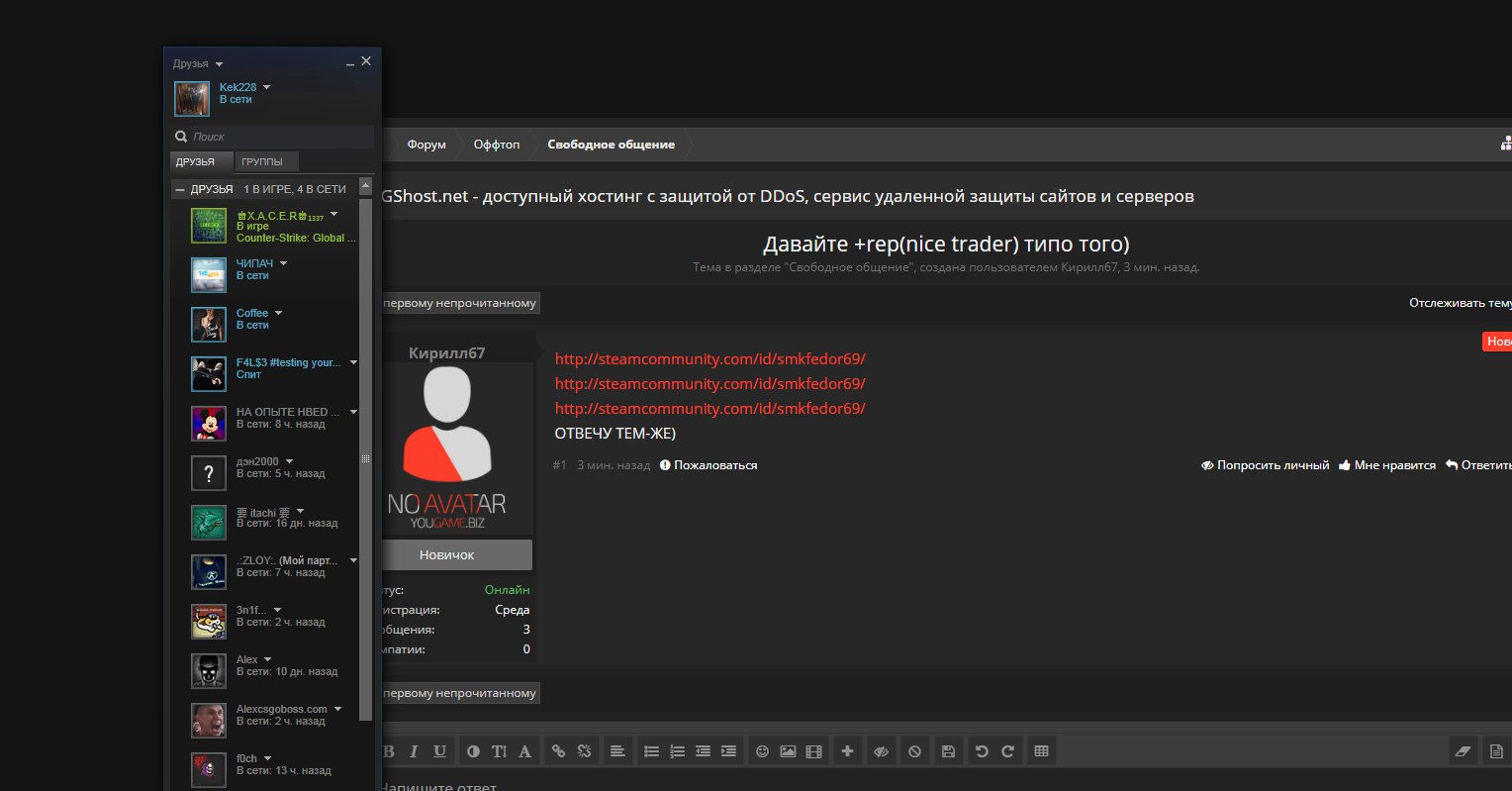Click the italic formatting icon in editor

(x=414, y=751)
